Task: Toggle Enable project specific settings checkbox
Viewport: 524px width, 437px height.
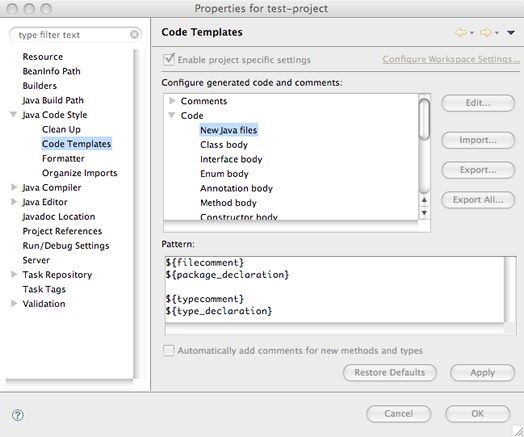Action: [169, 59]
